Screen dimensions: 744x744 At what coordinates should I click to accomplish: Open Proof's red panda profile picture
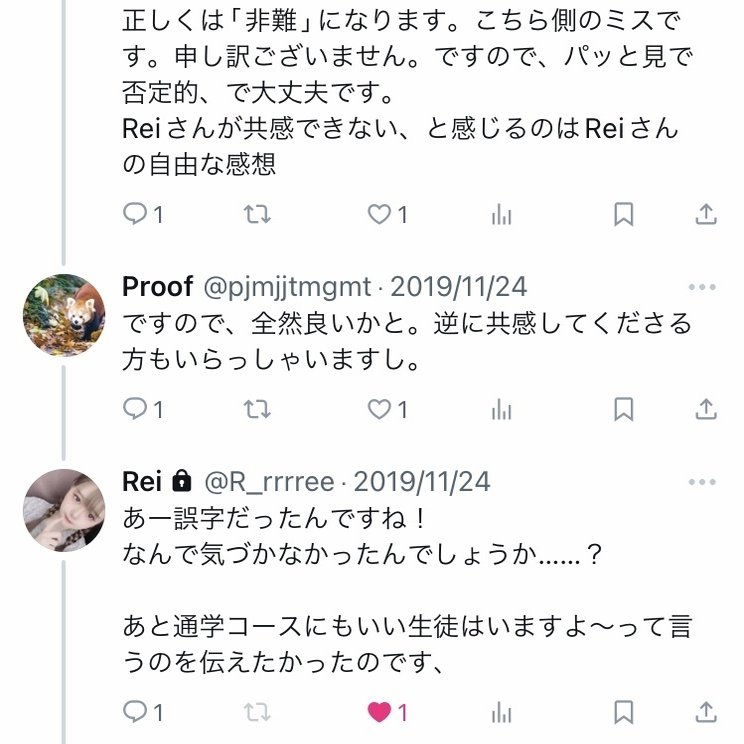[64, 314]
